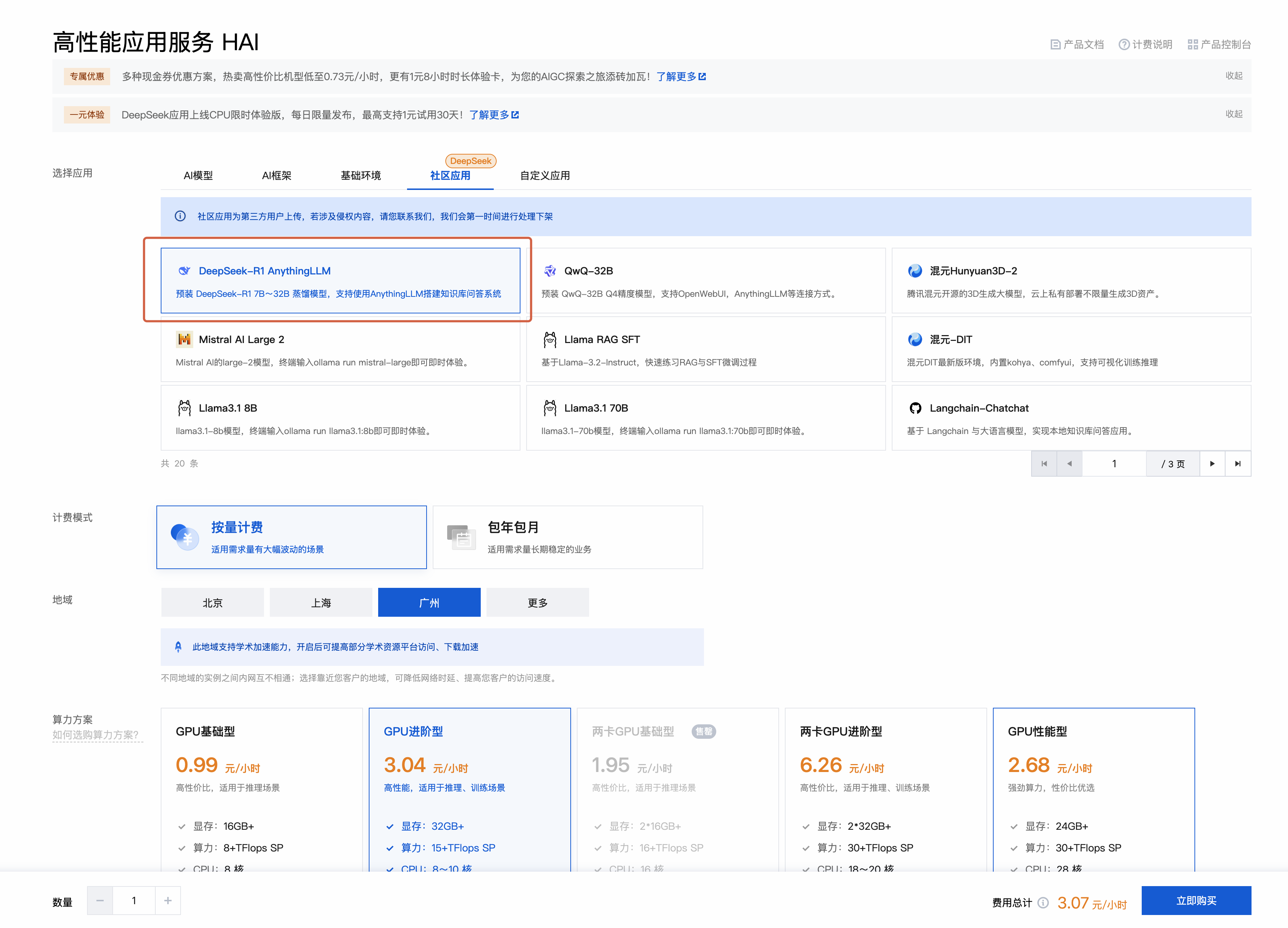1288x928 pixels.
Task: Click the Mistral AI Large 2 logo icon
Action: coord(184,339)
